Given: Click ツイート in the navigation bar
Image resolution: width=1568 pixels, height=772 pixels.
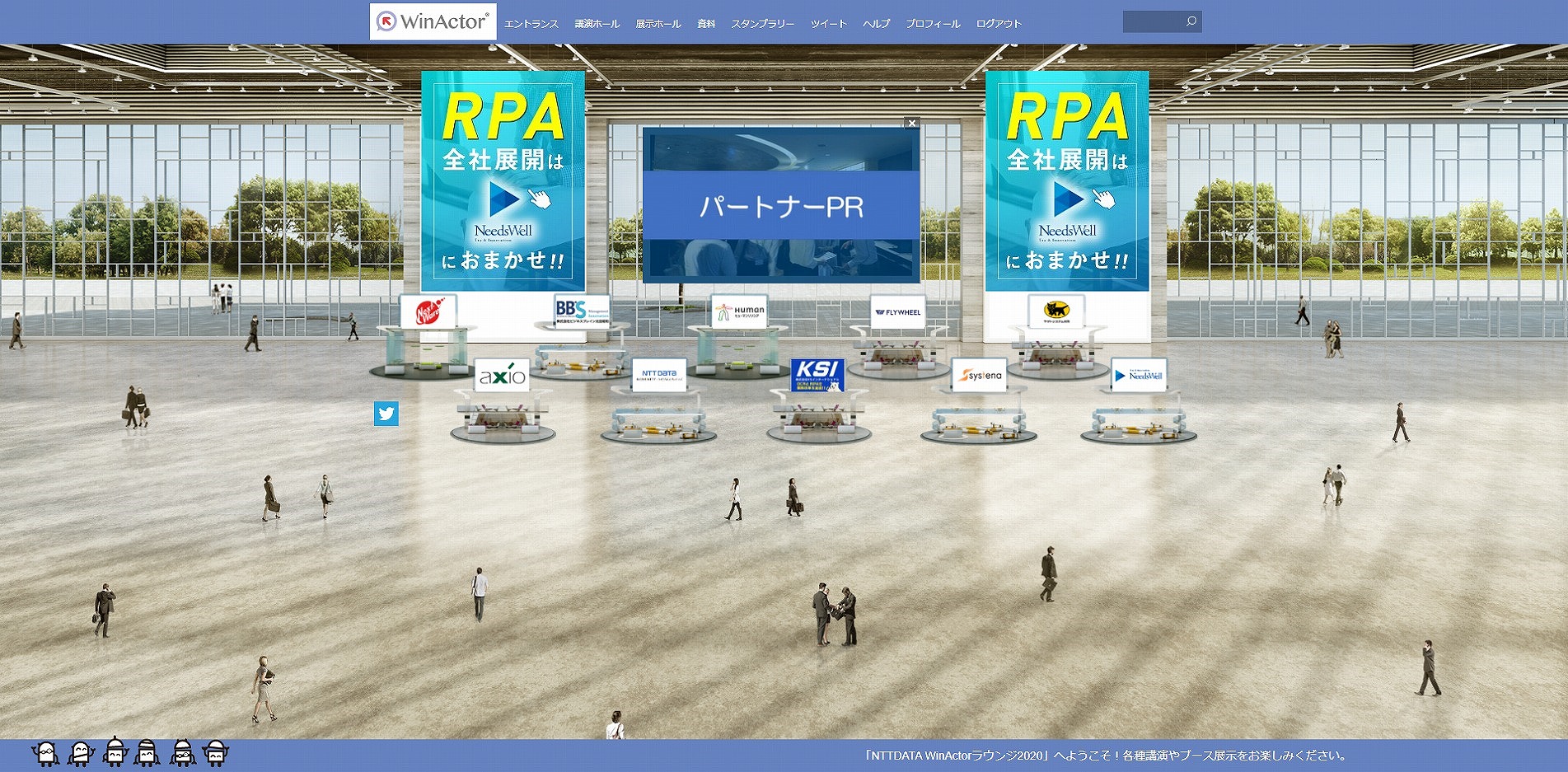Looking at the screenshot, I should click(x=829, y=24).
